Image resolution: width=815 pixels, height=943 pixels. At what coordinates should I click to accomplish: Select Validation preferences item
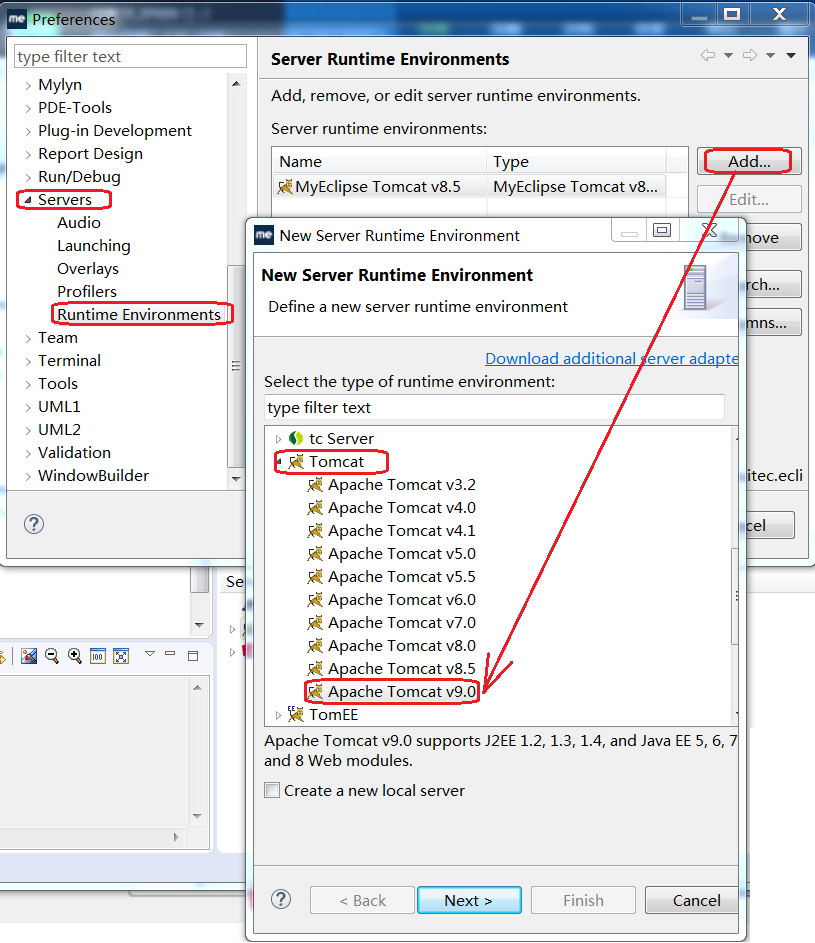pos(75,452)
